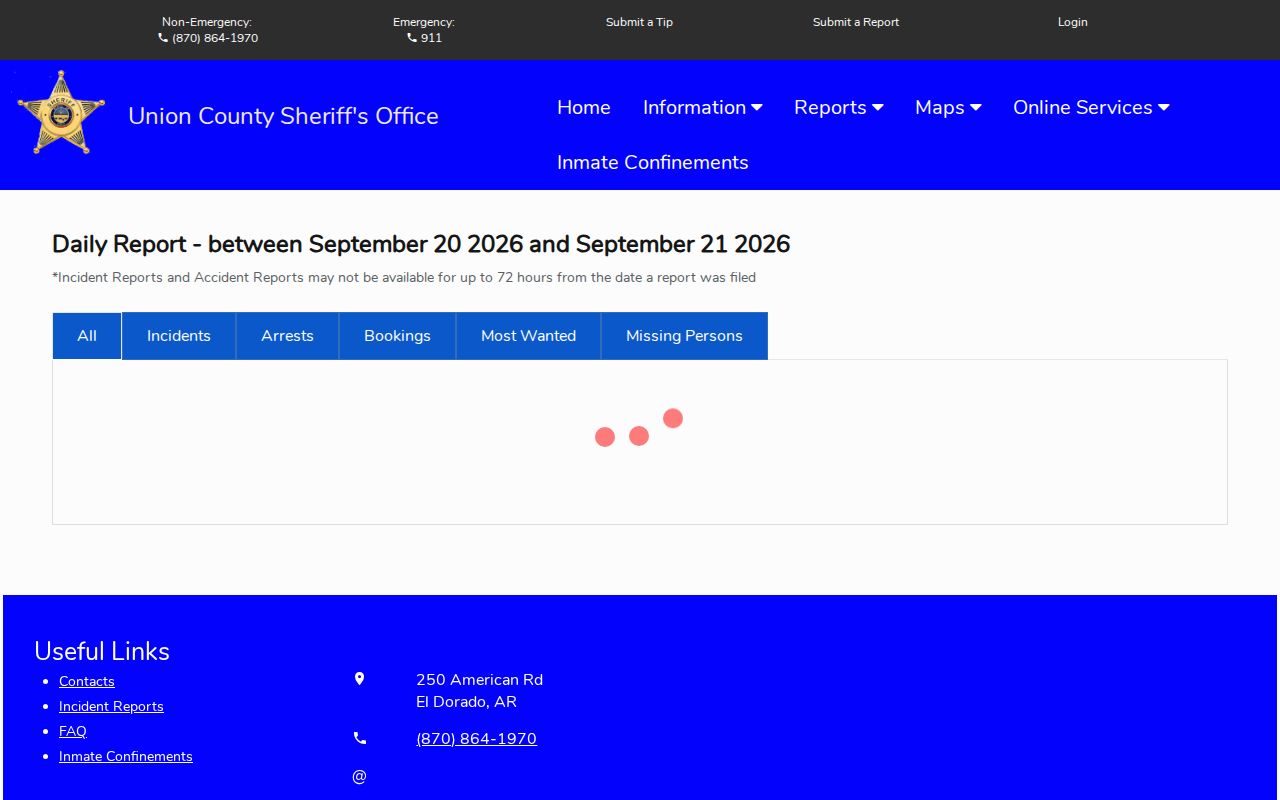Screen dimensions: 1280x800
Task: View the Missing Persons tab
Action: [685, 336]
